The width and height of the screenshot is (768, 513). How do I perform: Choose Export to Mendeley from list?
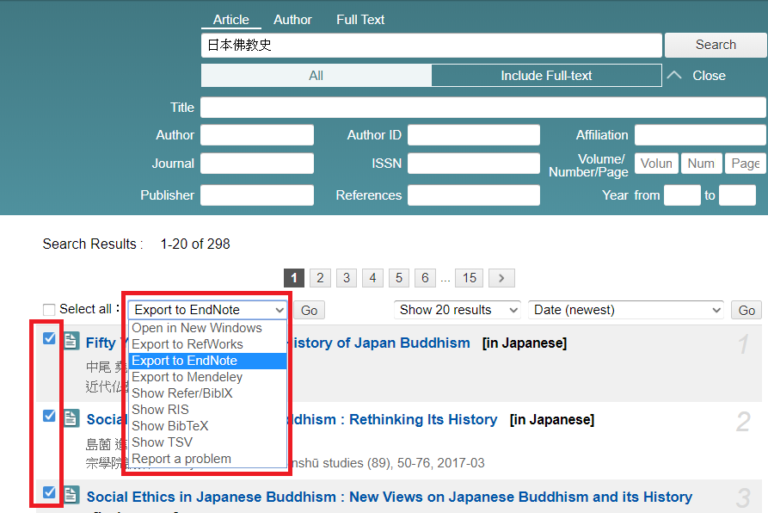[187, 377]
